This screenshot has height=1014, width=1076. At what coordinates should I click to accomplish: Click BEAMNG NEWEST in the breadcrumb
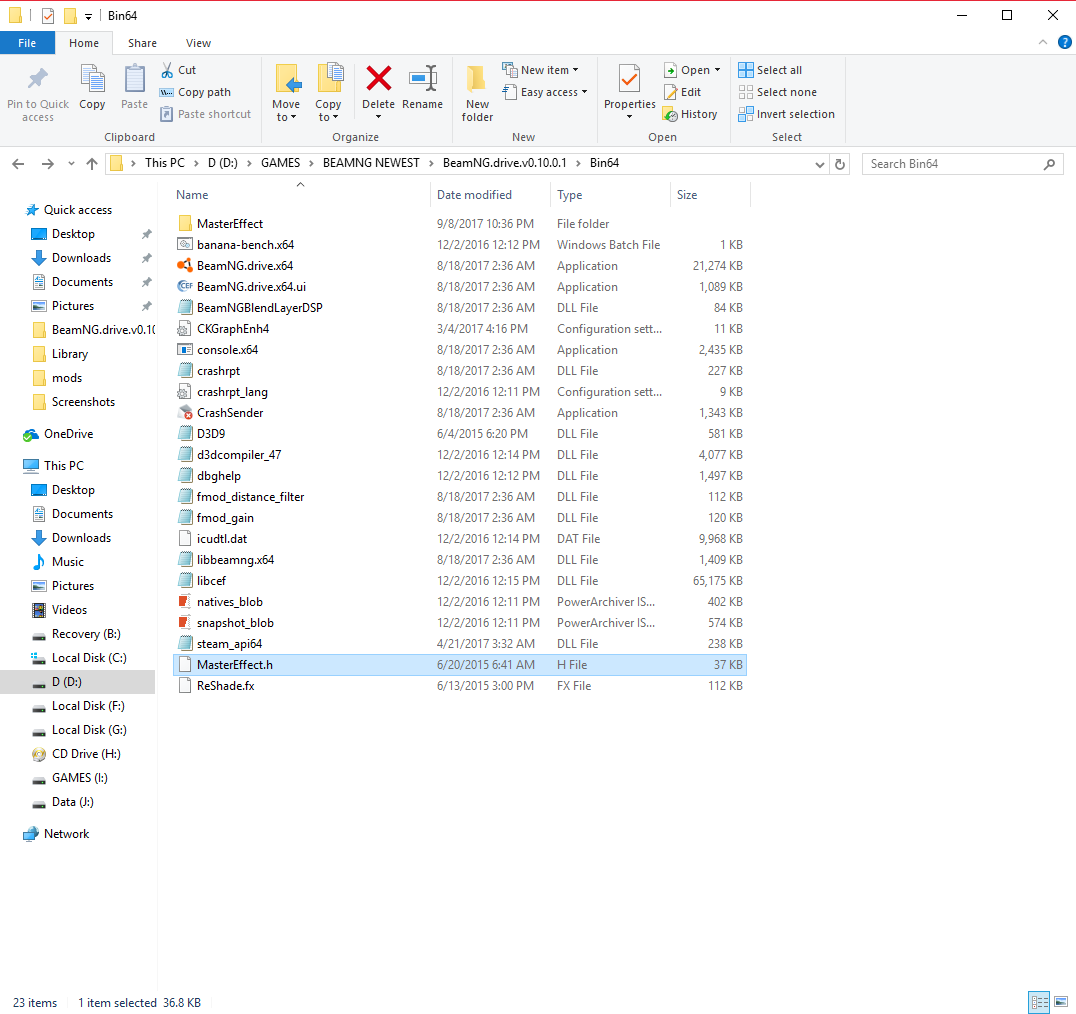371,163
